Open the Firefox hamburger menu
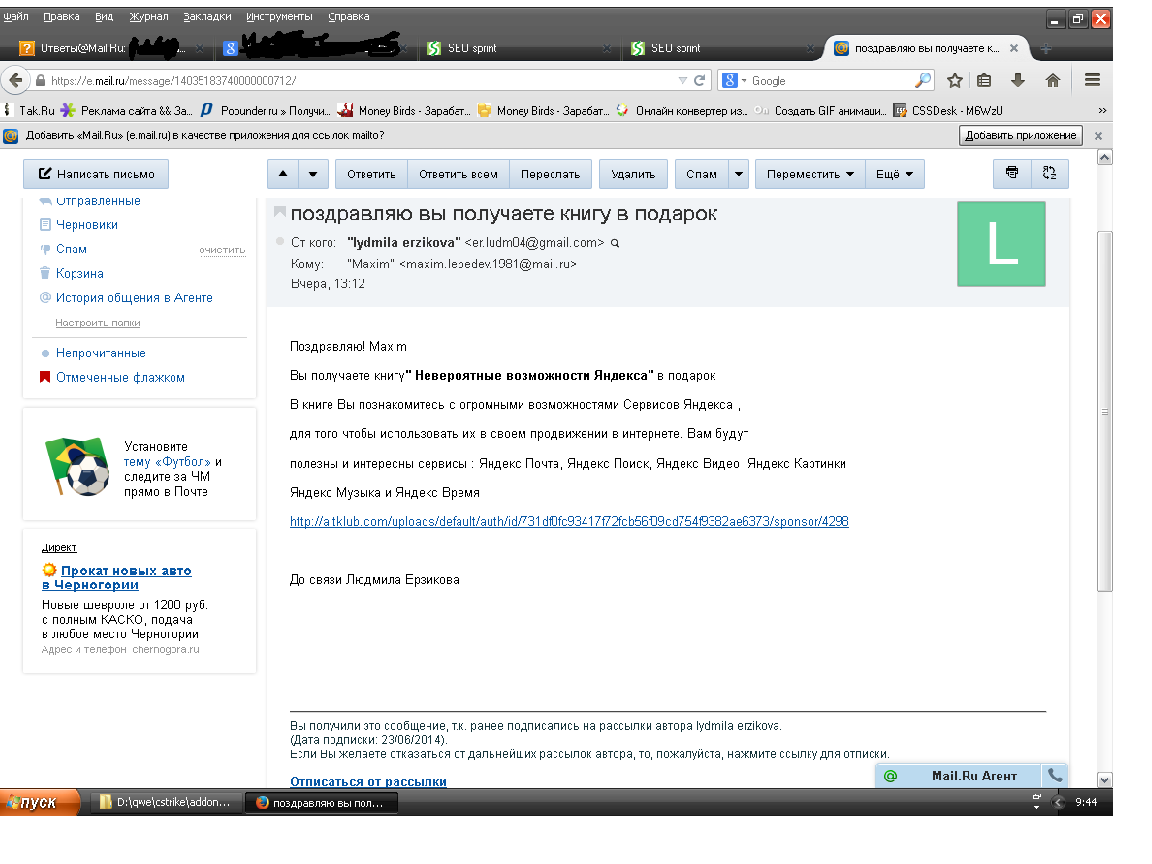 point(1092,80)
